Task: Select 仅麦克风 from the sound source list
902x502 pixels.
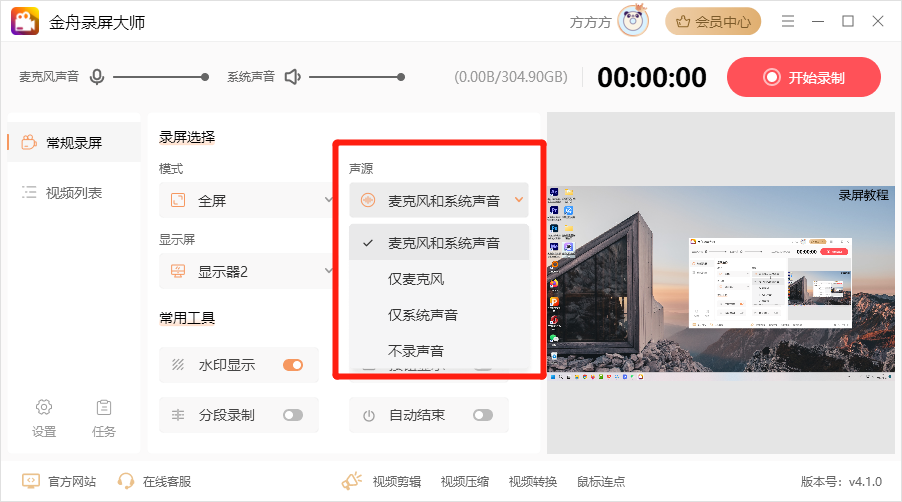Action: click(x=416, y=279)
